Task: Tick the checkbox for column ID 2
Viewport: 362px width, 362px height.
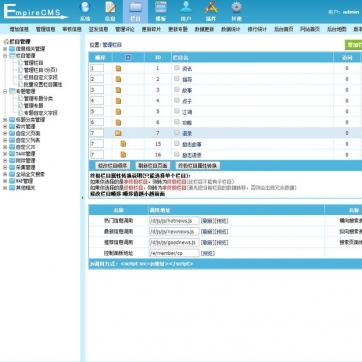Action: [177, 79]
